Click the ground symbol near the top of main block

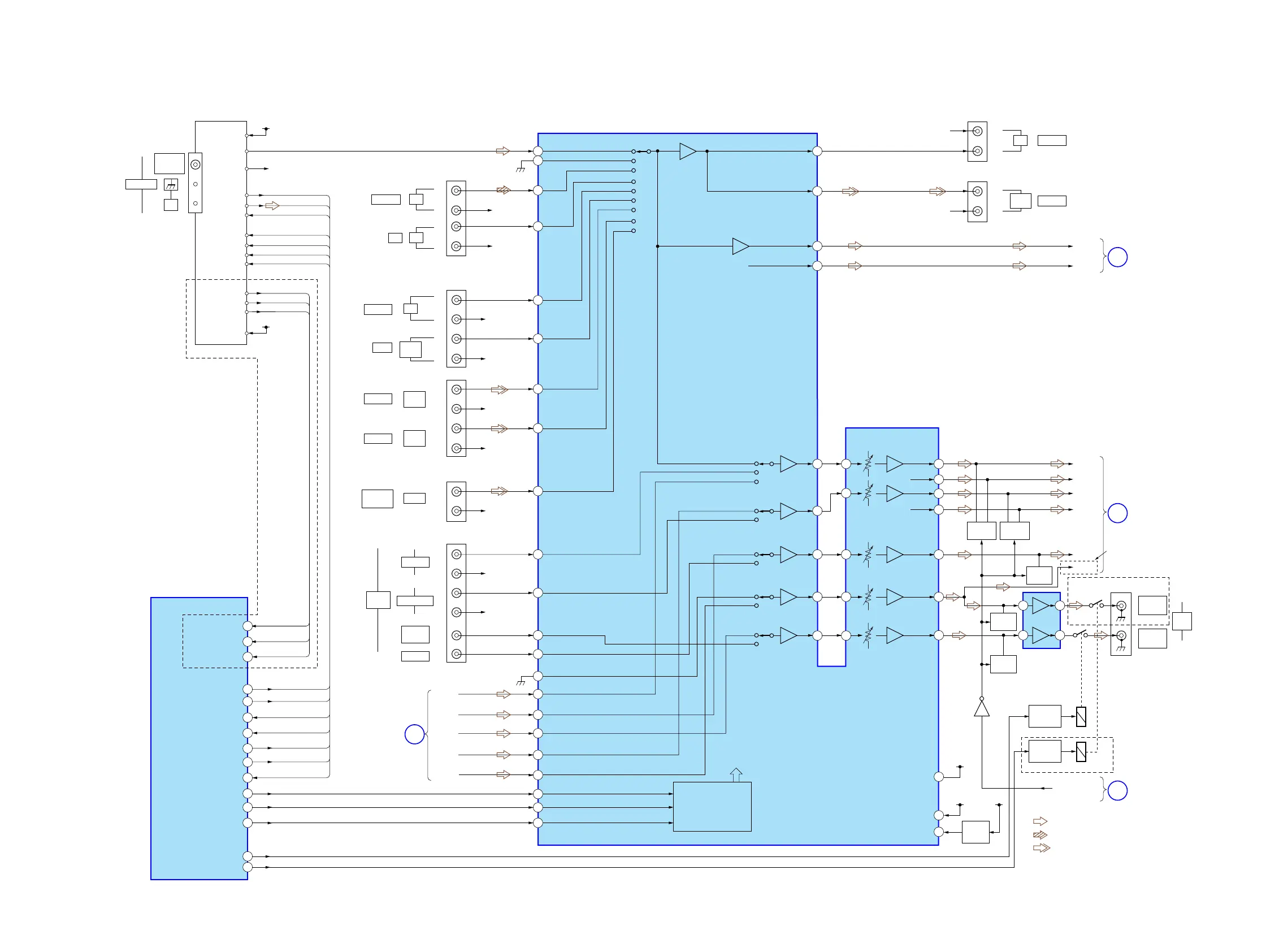[x=521, y=167]
